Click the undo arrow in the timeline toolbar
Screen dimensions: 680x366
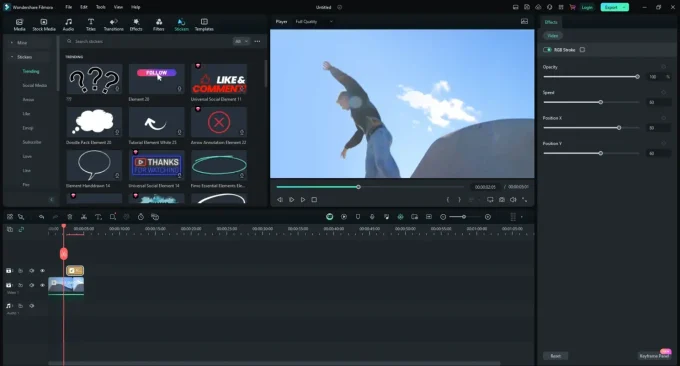coord(41,217)
